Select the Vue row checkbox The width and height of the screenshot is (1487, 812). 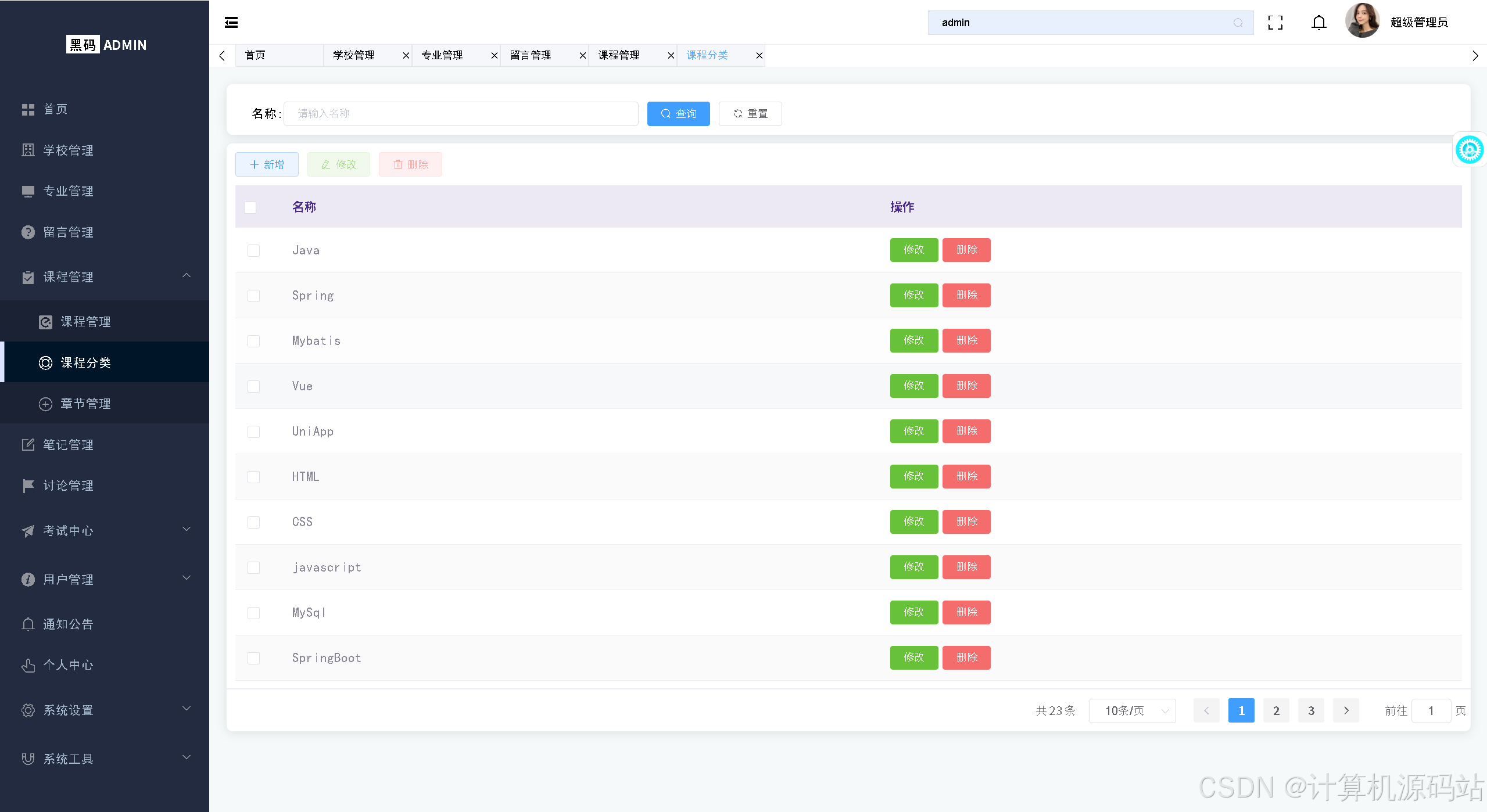point(253,386)
